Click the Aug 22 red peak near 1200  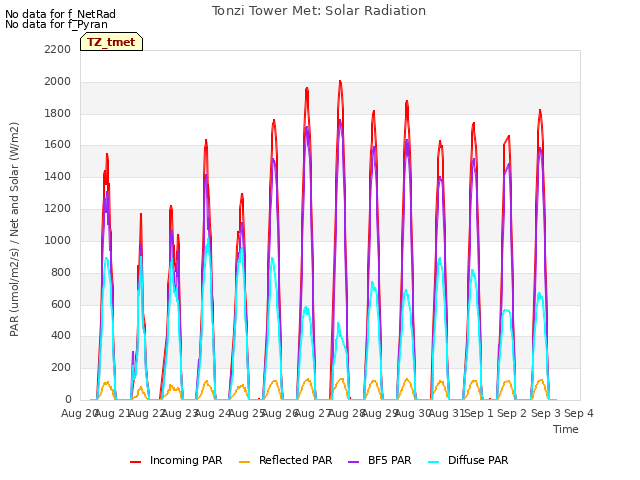[x=171, y=207]
